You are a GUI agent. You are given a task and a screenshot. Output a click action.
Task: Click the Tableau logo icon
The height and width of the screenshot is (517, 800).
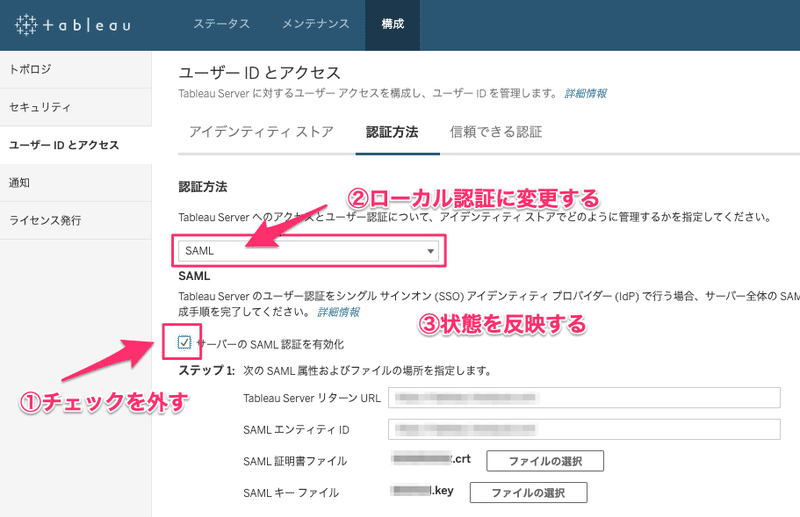coord(26,24)
